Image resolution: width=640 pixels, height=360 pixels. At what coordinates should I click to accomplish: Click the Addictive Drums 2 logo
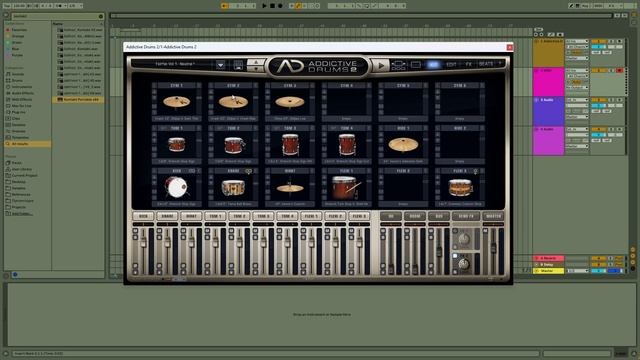coord(317,67)
